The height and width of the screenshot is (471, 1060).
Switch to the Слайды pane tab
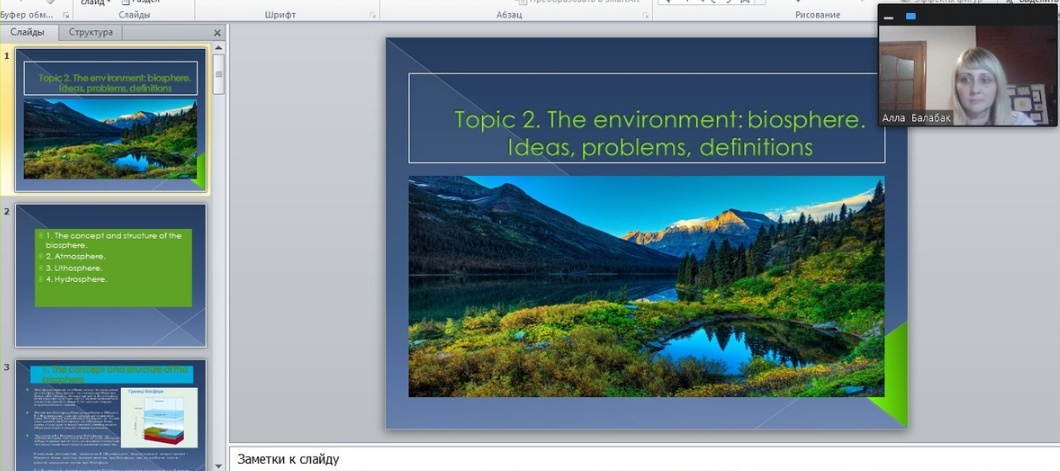(x=28, y=32)
